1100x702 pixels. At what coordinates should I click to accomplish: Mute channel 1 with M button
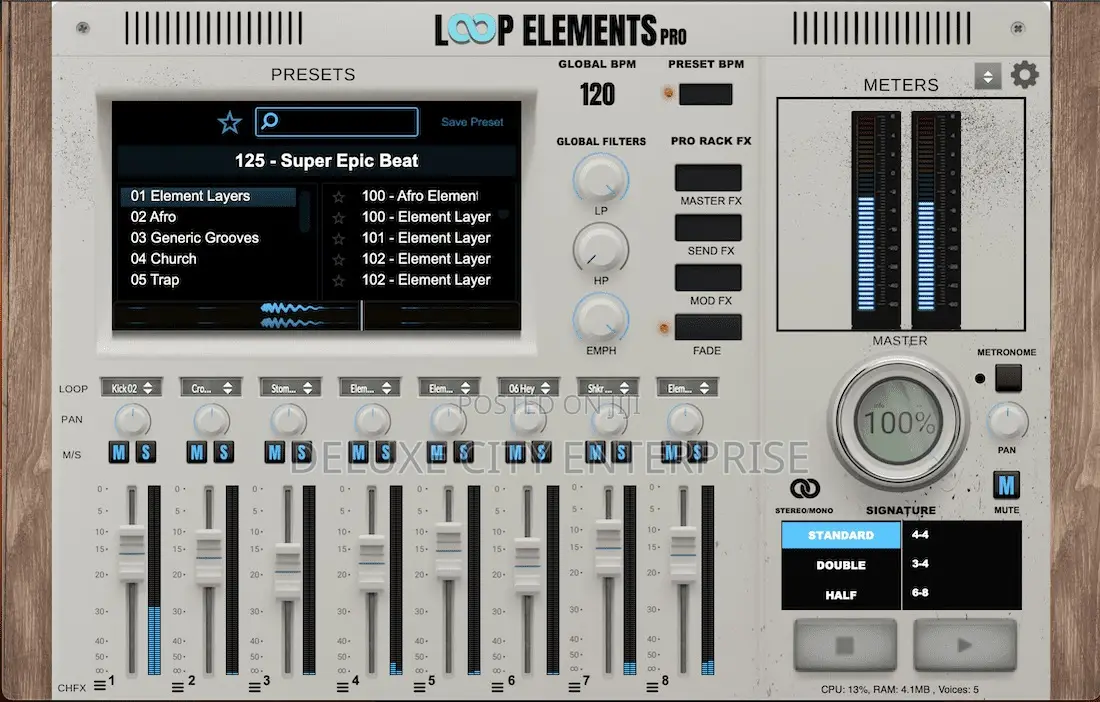pyautogui.click(x=119, y=452)
